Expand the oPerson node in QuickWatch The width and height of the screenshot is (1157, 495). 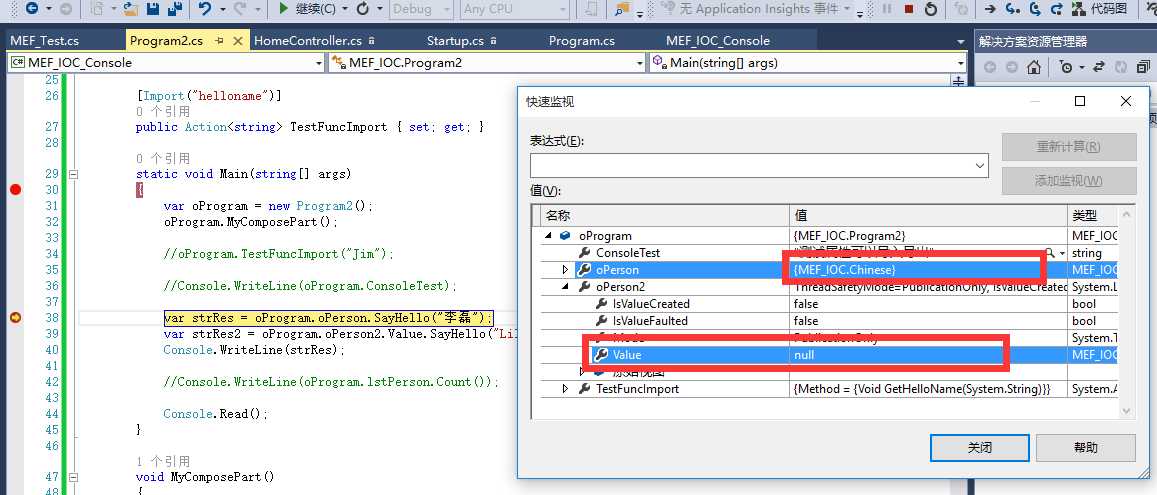coord(566,270)
